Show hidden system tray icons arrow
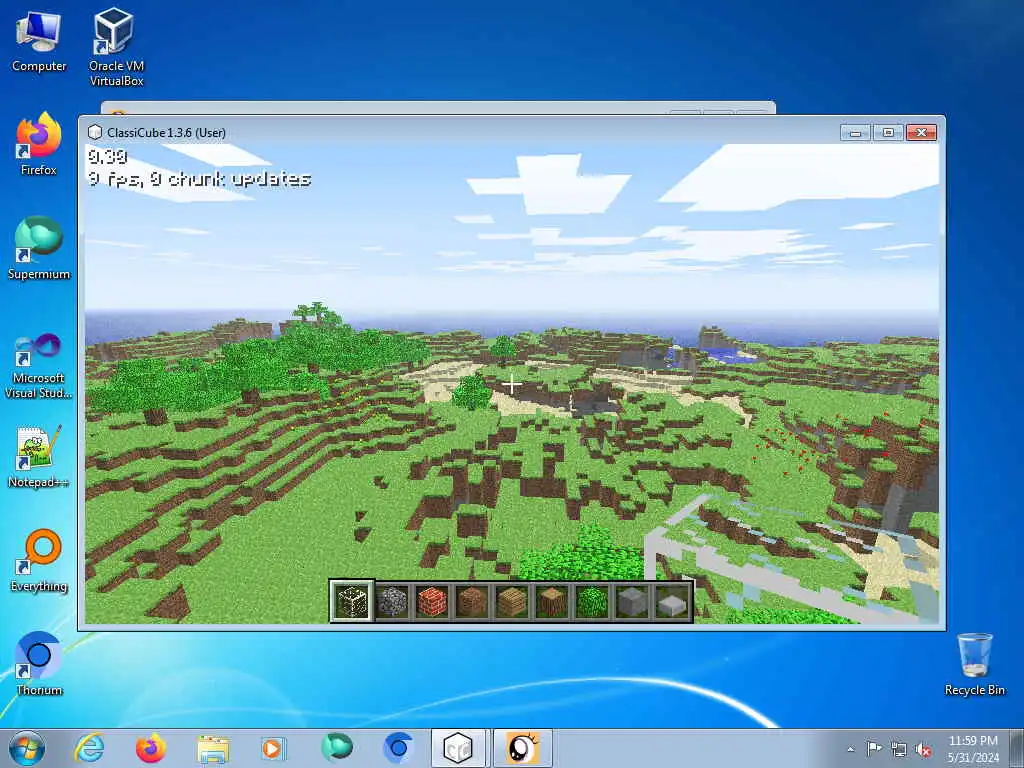 (850, 749)
